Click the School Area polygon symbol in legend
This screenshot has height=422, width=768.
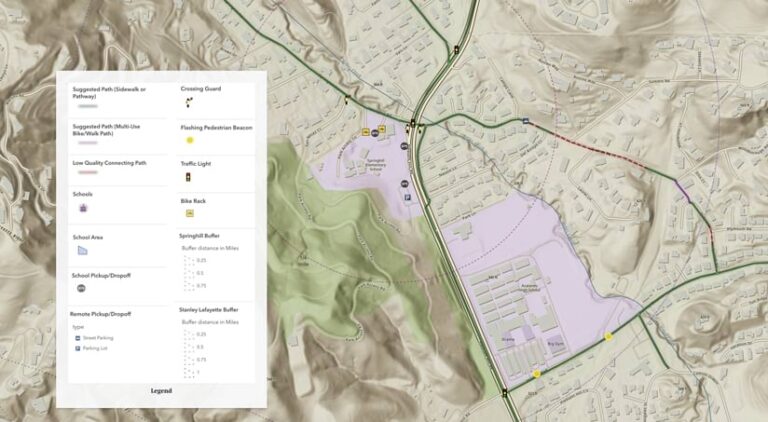pyautogui.click(x=83, y=251)
